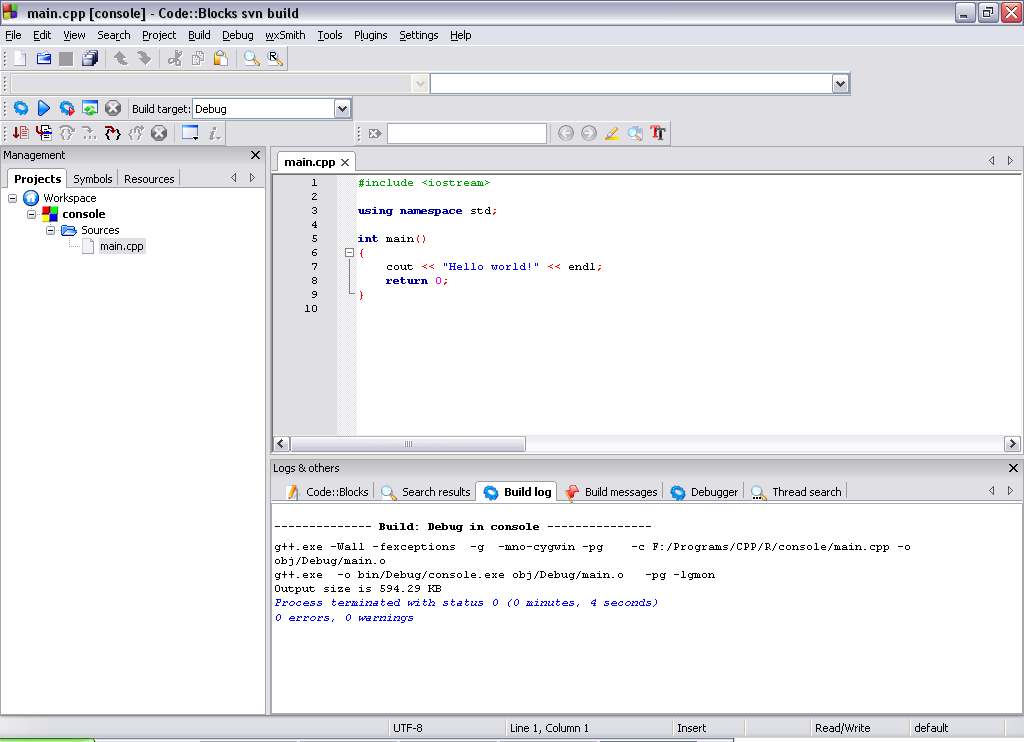The image size is (1024, 742).
Task: Close the main.cpp editor tab
Action: (345, 162)
